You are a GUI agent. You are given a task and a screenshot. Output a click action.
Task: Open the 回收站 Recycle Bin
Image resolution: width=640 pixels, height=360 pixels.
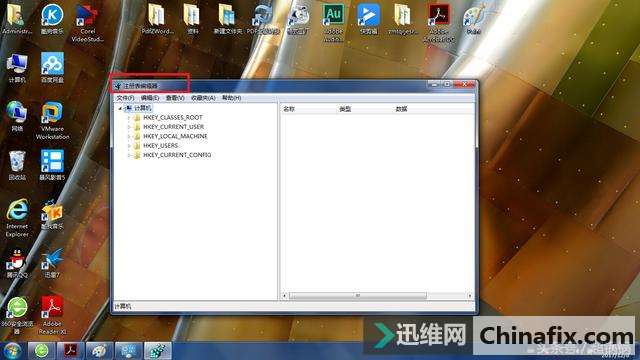(17, 165)
